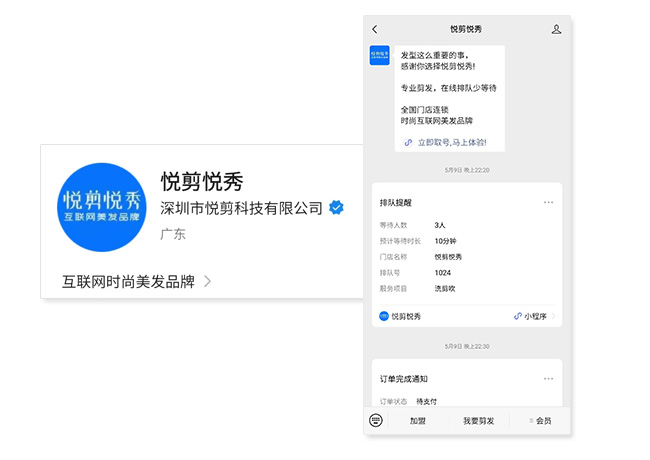The height and width of the screenshot is (460, 650).
Task: Click the 悦剪悦秀 chat title
Action: (466, 29)
